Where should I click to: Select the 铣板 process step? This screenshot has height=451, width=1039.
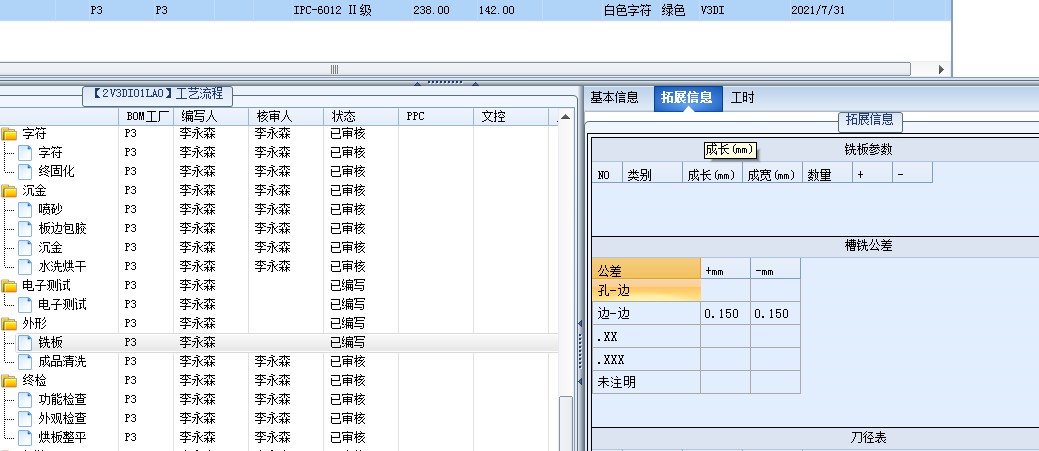pyautogui.click(x=50, y=342)
